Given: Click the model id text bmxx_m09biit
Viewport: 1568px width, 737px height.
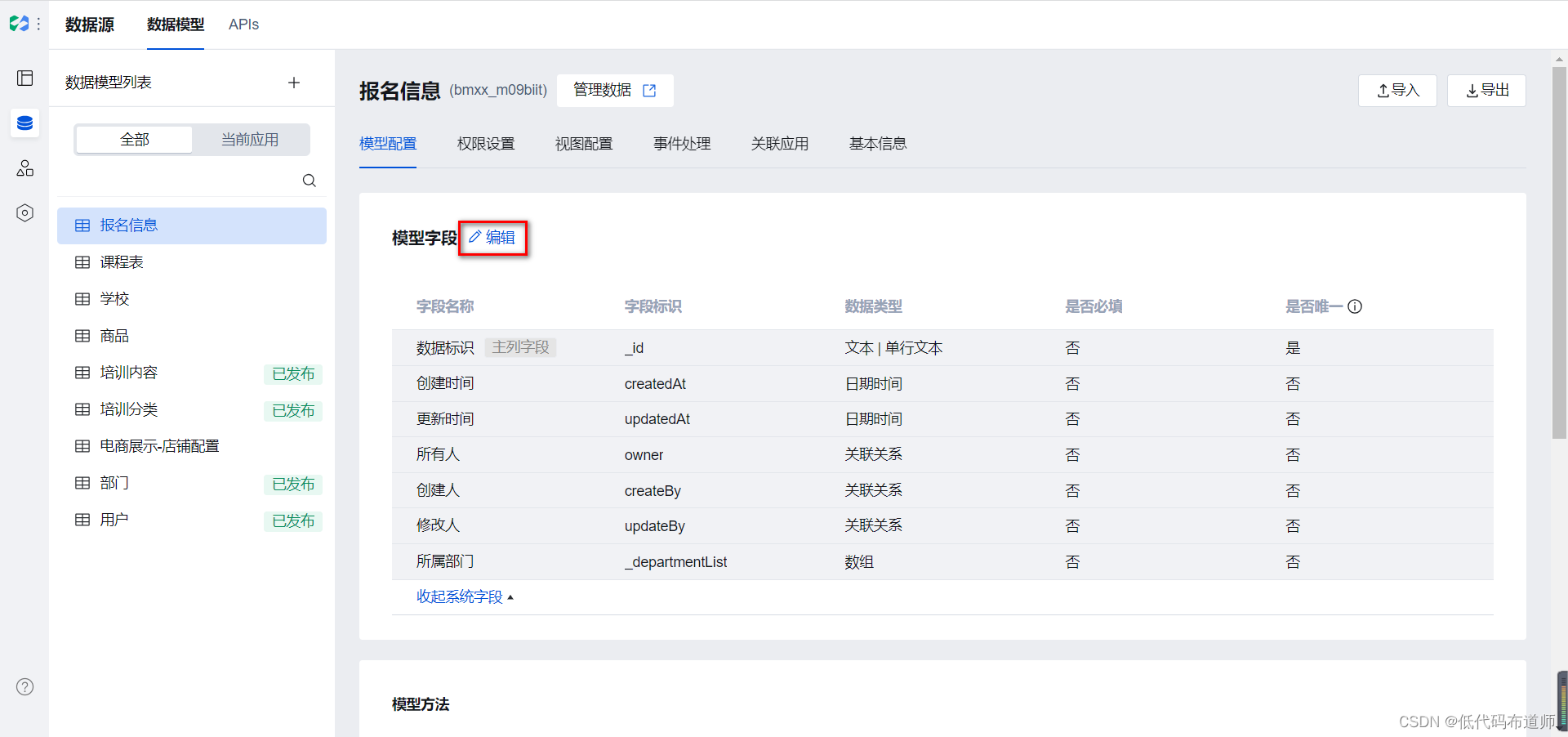Looking at the screenshot, I should click(498, 90).
